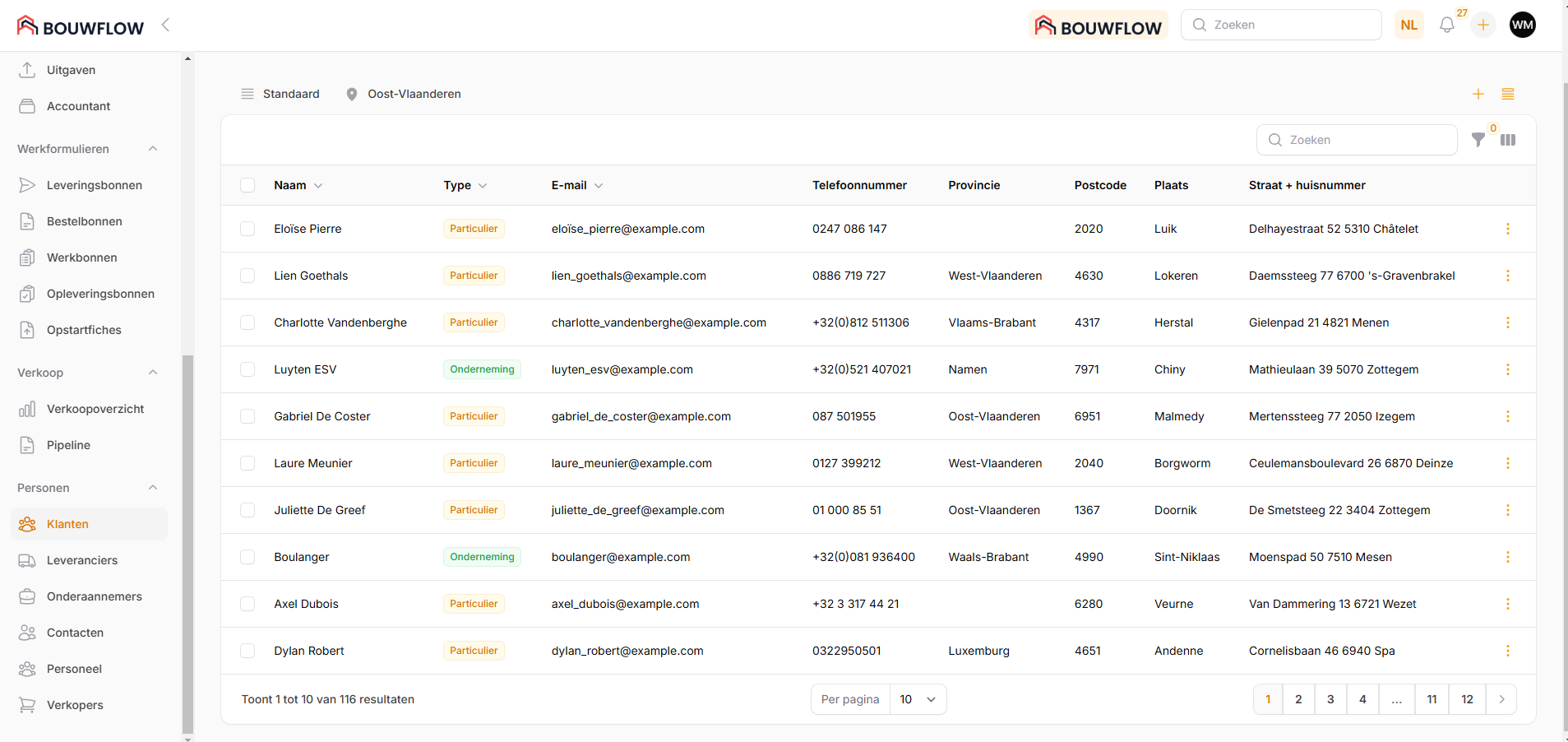Screen dimensions: 1568x742
Task: Click the filter funnel icon
Action: [1478, 140]
